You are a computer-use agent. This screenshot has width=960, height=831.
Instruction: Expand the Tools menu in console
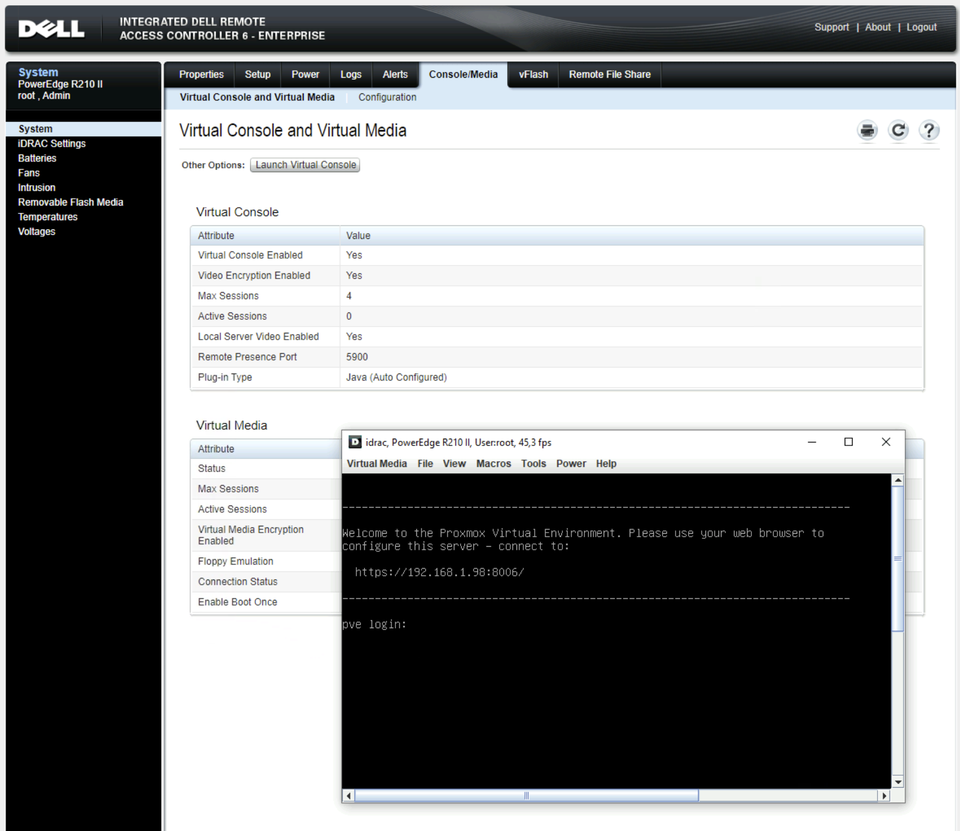coord(534,464)
